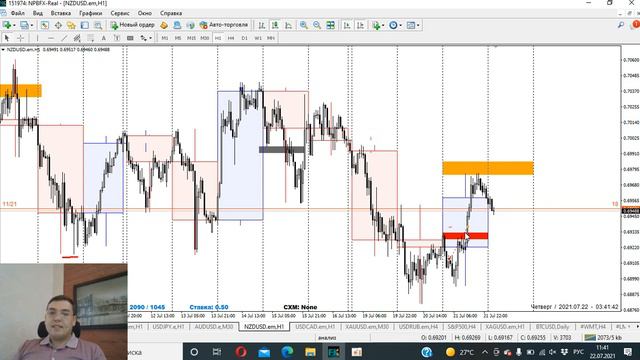Switch to the XAUUSD.em,M30 chart tab

367,327
